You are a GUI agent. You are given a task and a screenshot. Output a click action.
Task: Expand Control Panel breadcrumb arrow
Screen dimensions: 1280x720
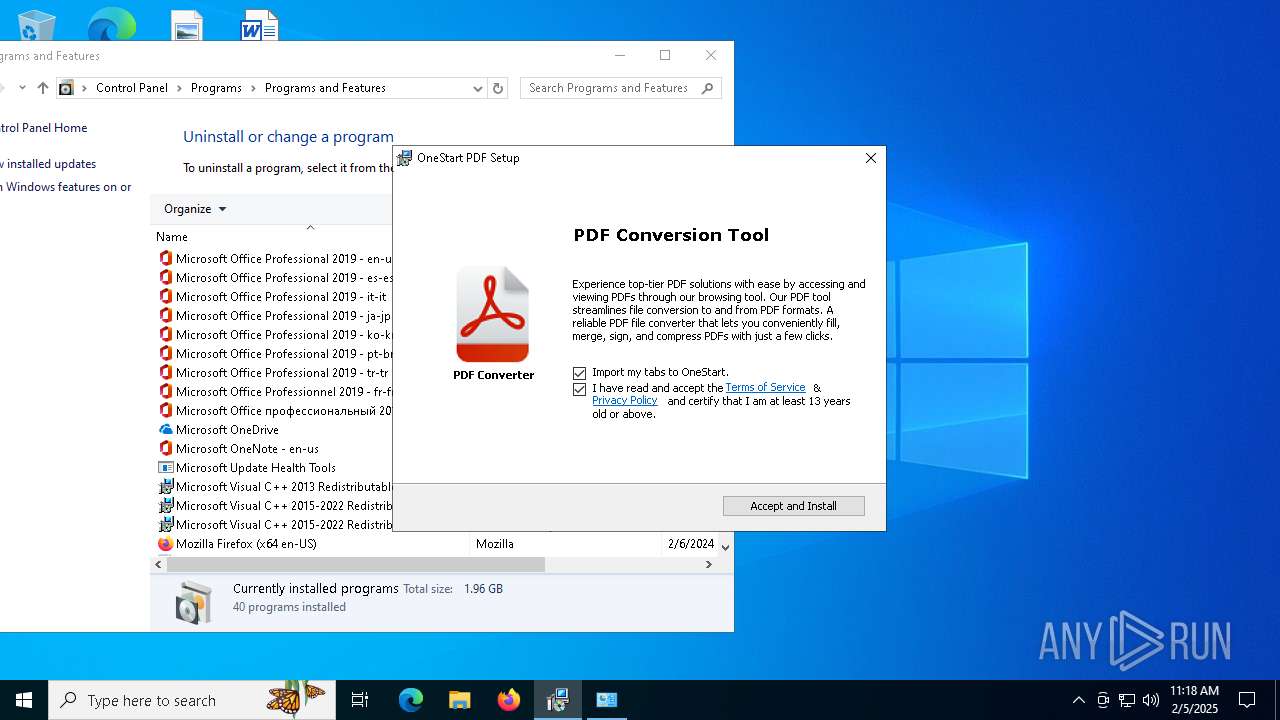coord(180,88)
